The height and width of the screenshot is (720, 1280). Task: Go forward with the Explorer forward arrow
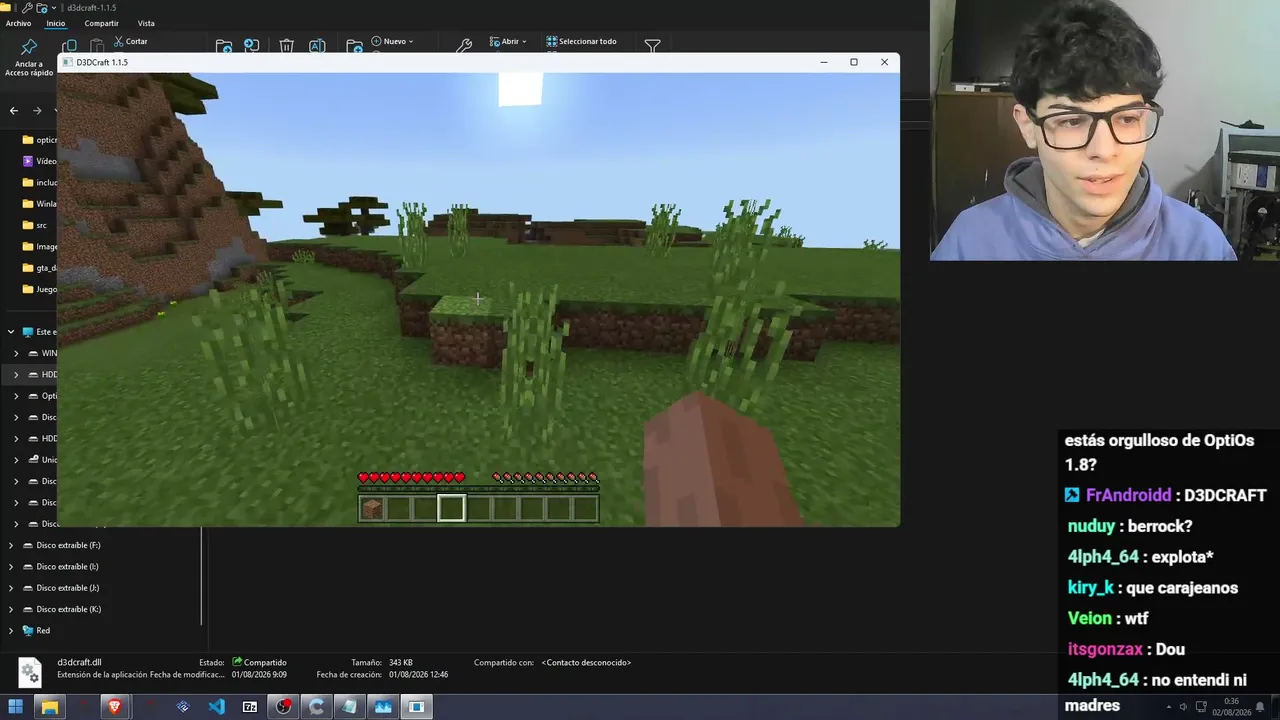[x=37, y=111]
